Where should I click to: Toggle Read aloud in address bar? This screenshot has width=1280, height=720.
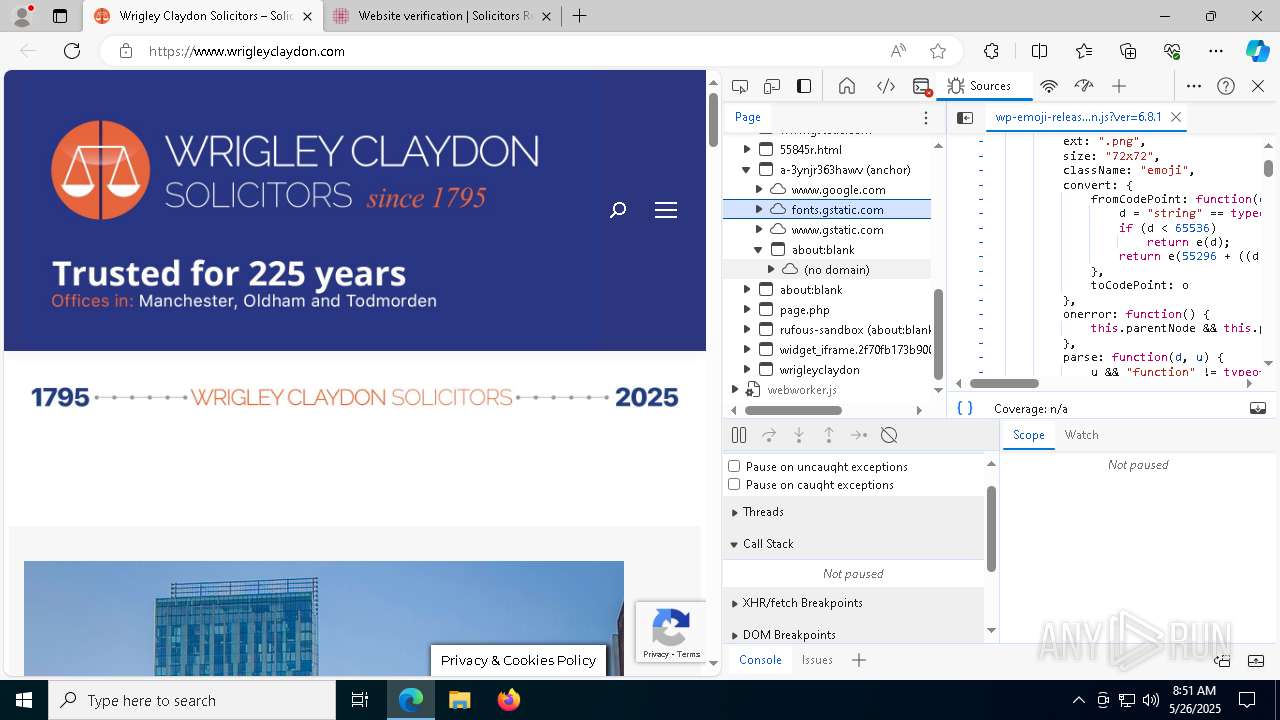click(898, 51)
